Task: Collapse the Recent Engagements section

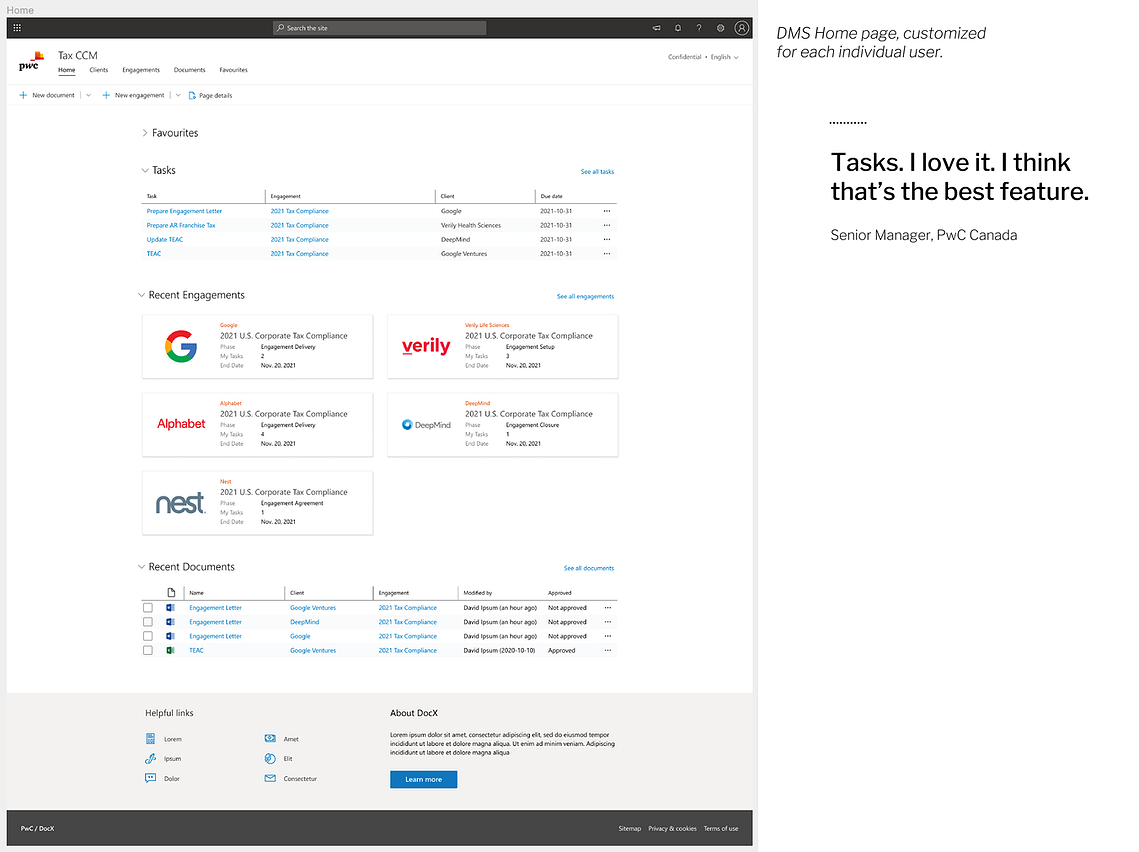Action: [142, 295]
